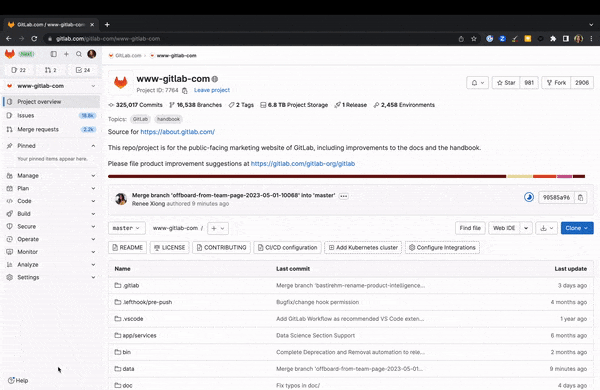Bookmark this page with the star icon
The width and height of the screenshot is (600, 390).
[474, 39]
